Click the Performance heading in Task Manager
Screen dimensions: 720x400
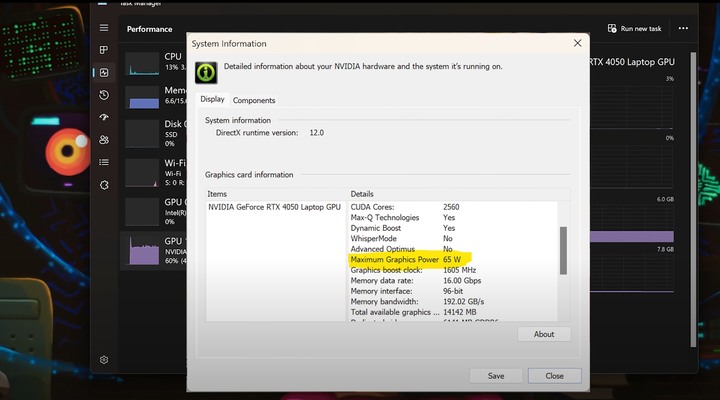(x=149, y=29)
